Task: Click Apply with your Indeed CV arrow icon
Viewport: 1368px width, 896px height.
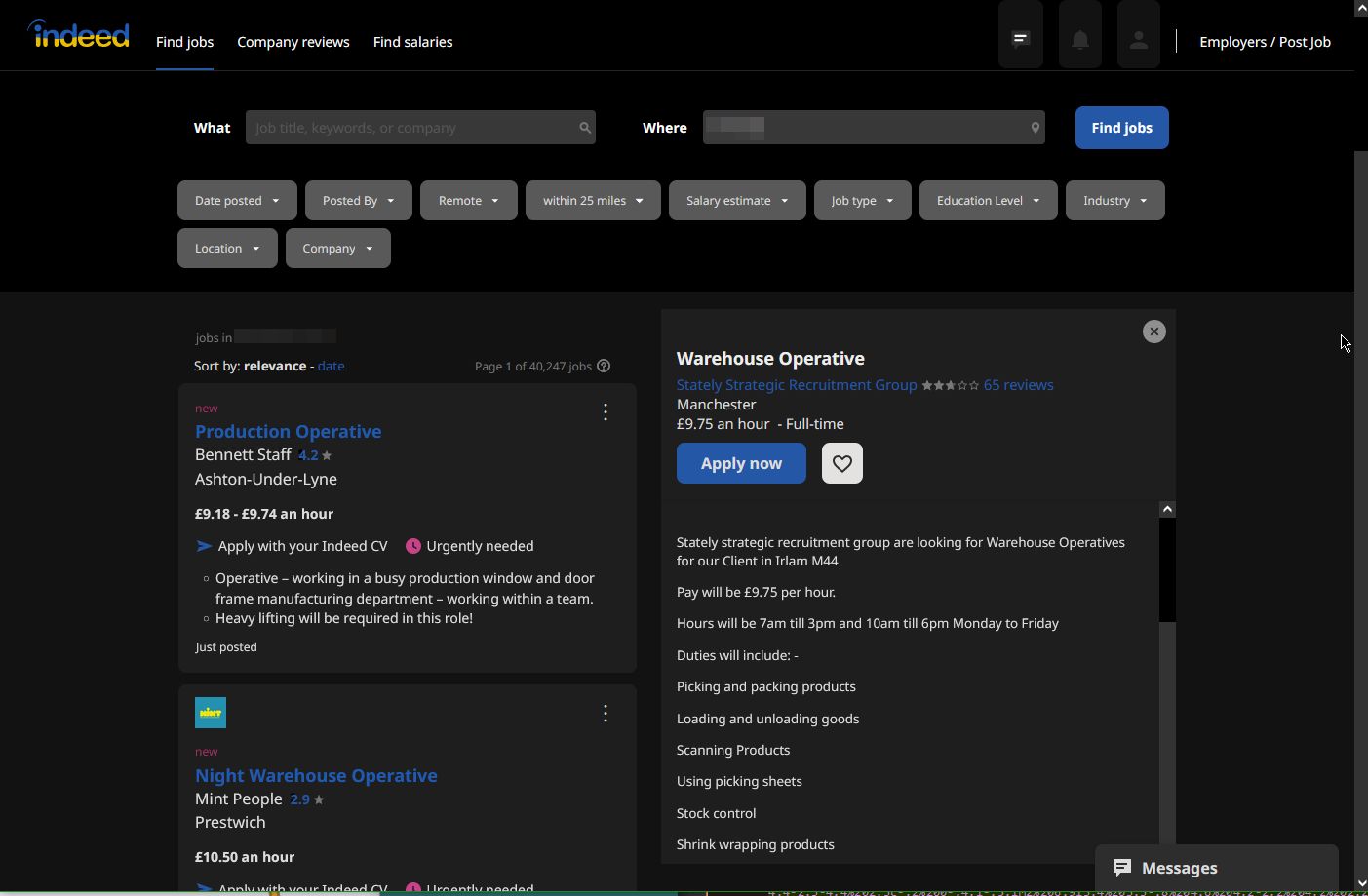Action: point(204,546)
